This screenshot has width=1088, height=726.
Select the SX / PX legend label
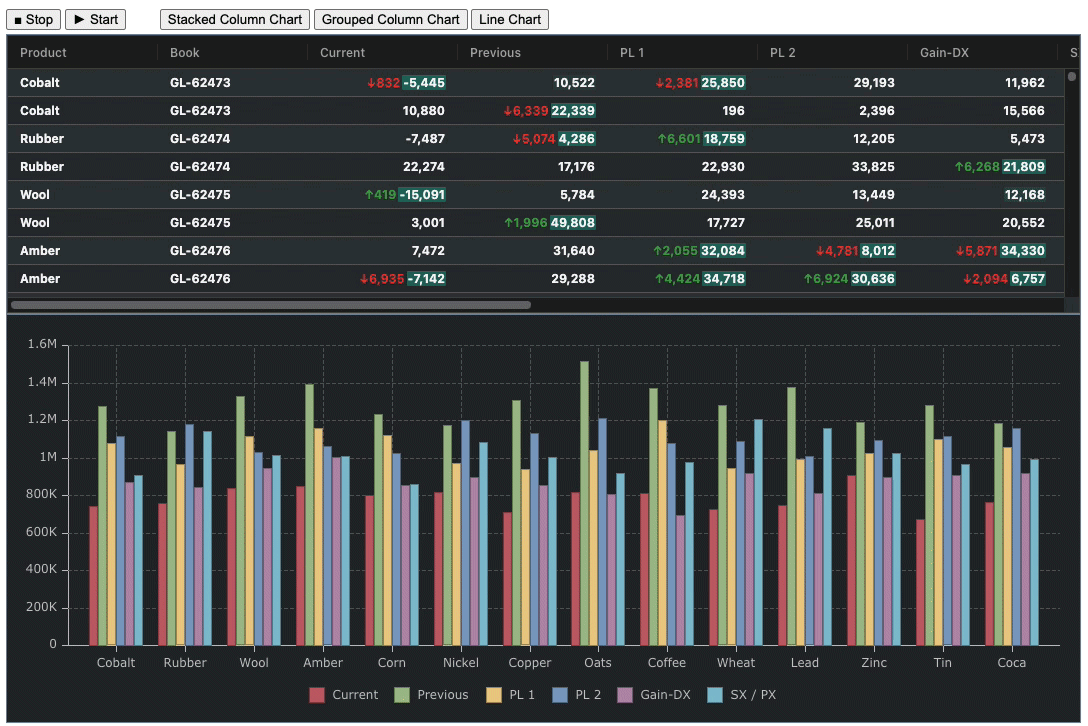pos(753,695)
